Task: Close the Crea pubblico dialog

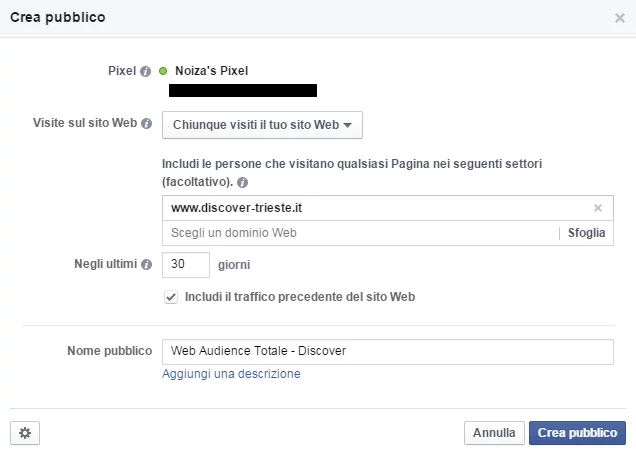Action: (x=619, y=18)
